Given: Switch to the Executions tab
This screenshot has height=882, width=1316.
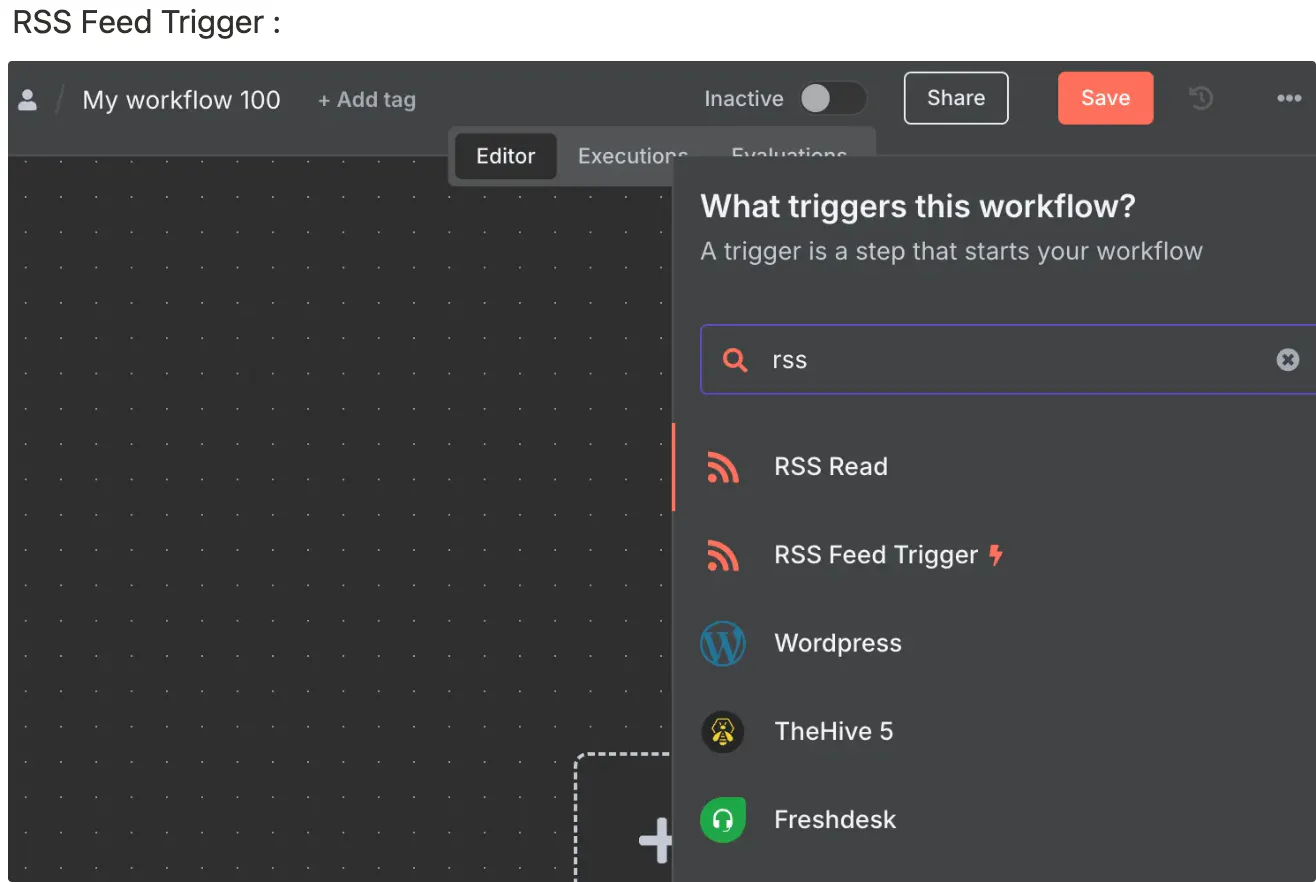Looking at the screenshot, I should pos(633,156).
